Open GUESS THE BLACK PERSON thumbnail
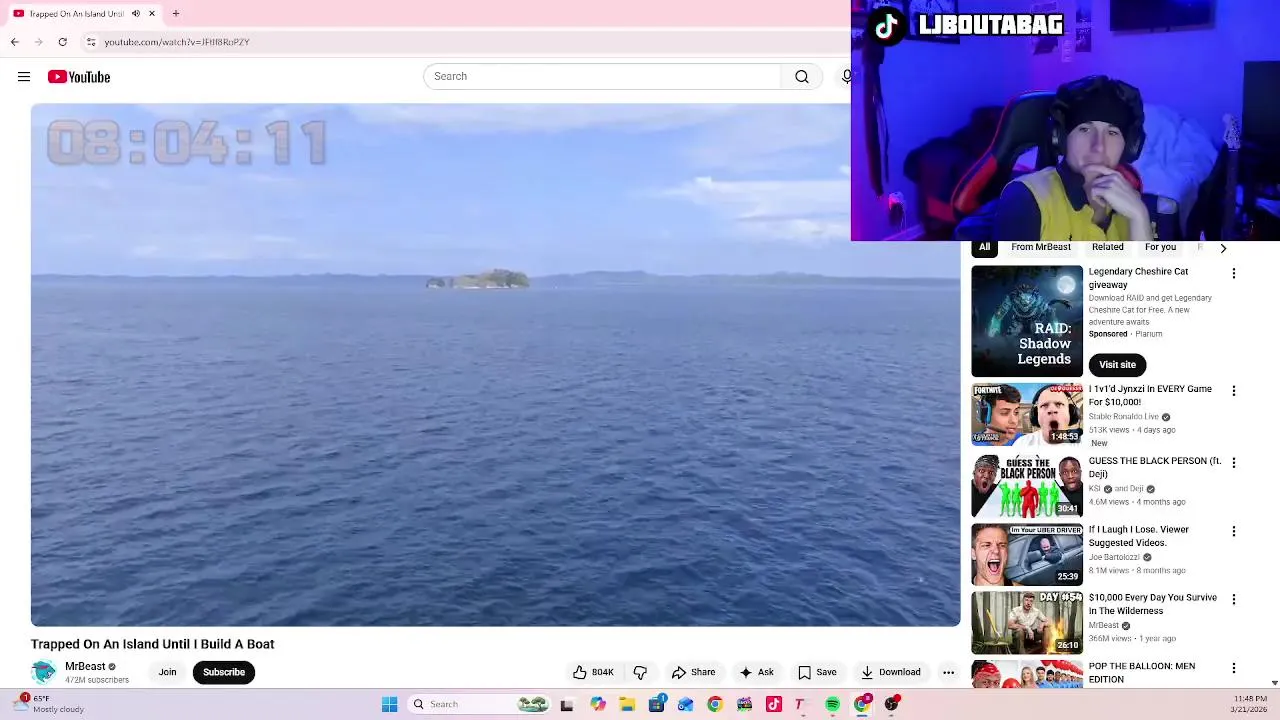This screenshot has height=720, width=1280. 1027,486
